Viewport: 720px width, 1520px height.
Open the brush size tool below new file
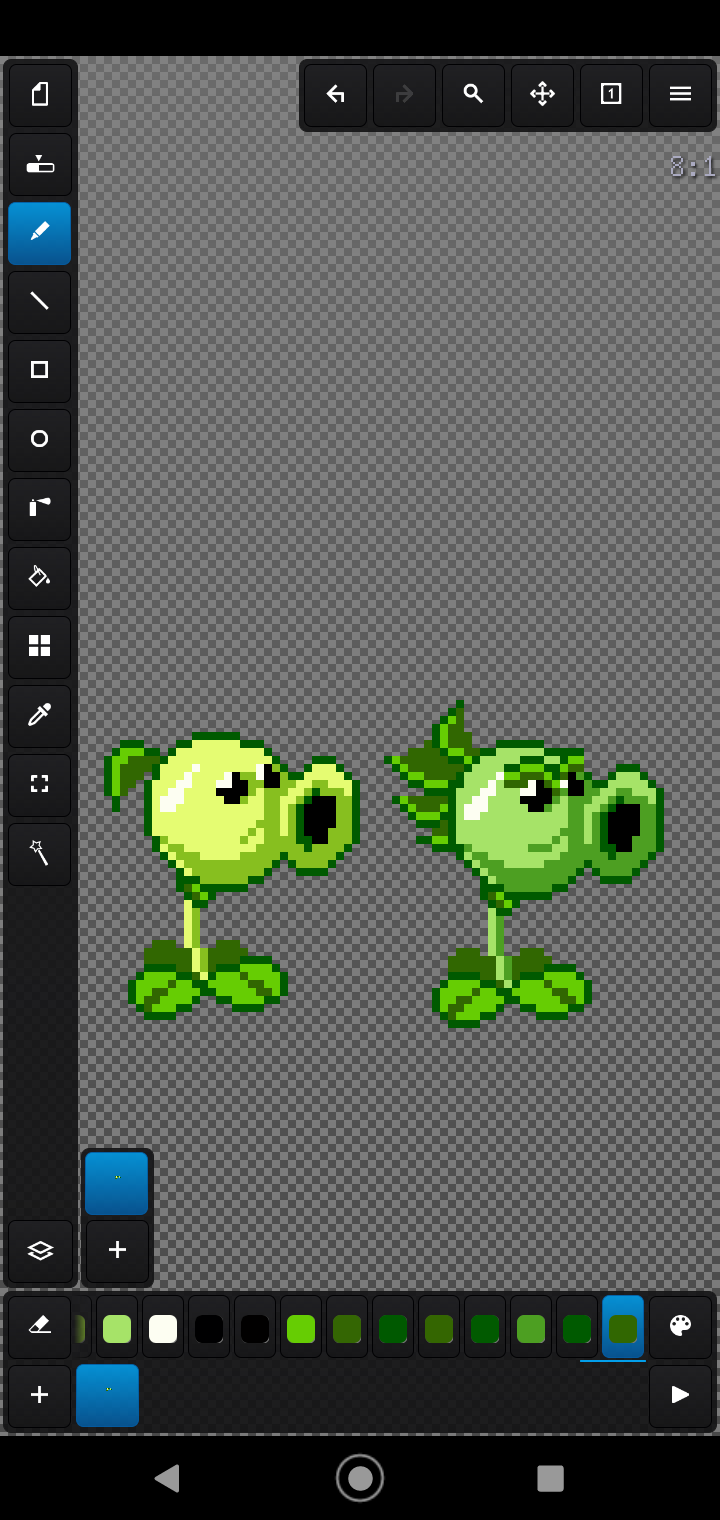40,164
